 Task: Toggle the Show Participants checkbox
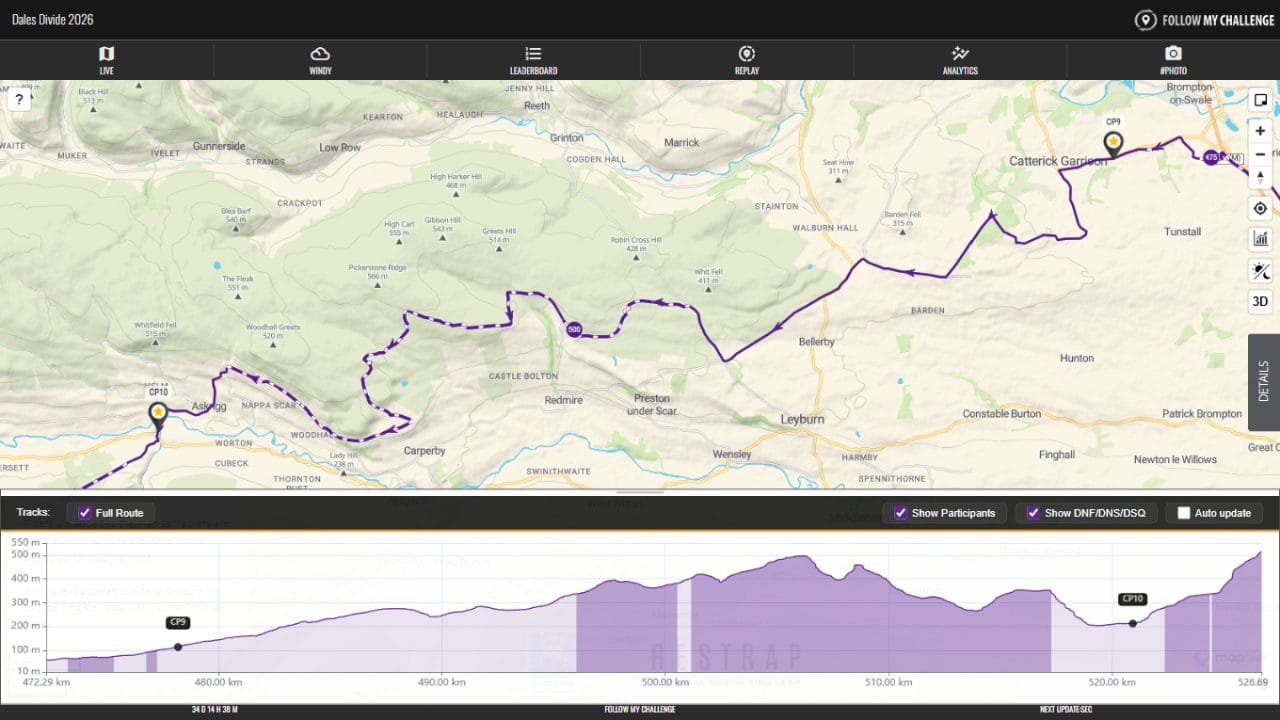[x=901, y=513]
